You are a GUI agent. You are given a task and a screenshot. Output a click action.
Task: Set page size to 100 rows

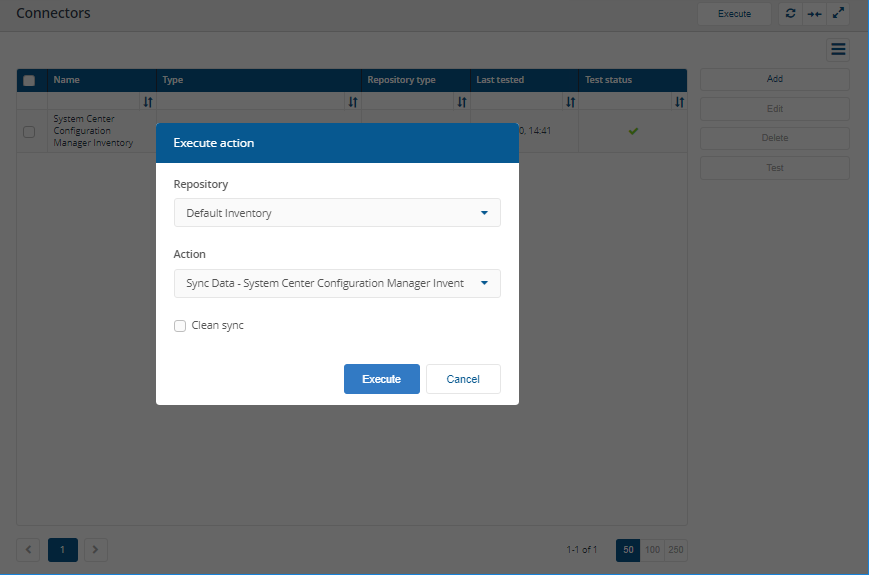point(651,550)
